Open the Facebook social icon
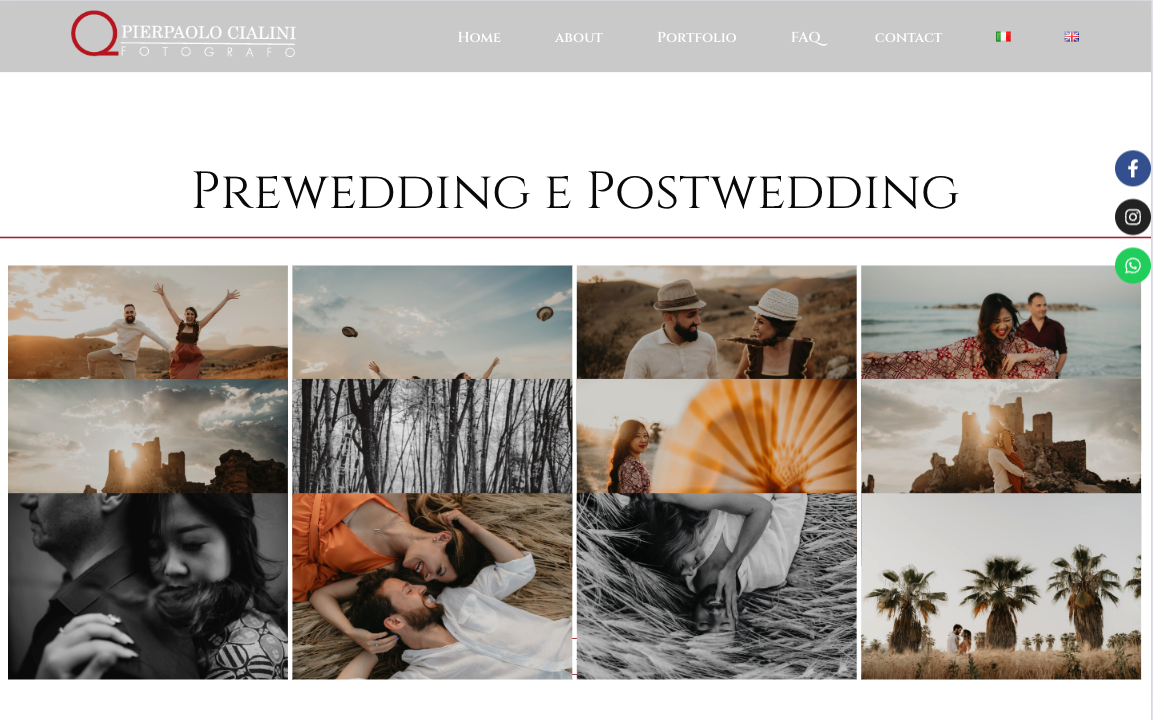1153x720 pixels. [x=1132, y=168]
